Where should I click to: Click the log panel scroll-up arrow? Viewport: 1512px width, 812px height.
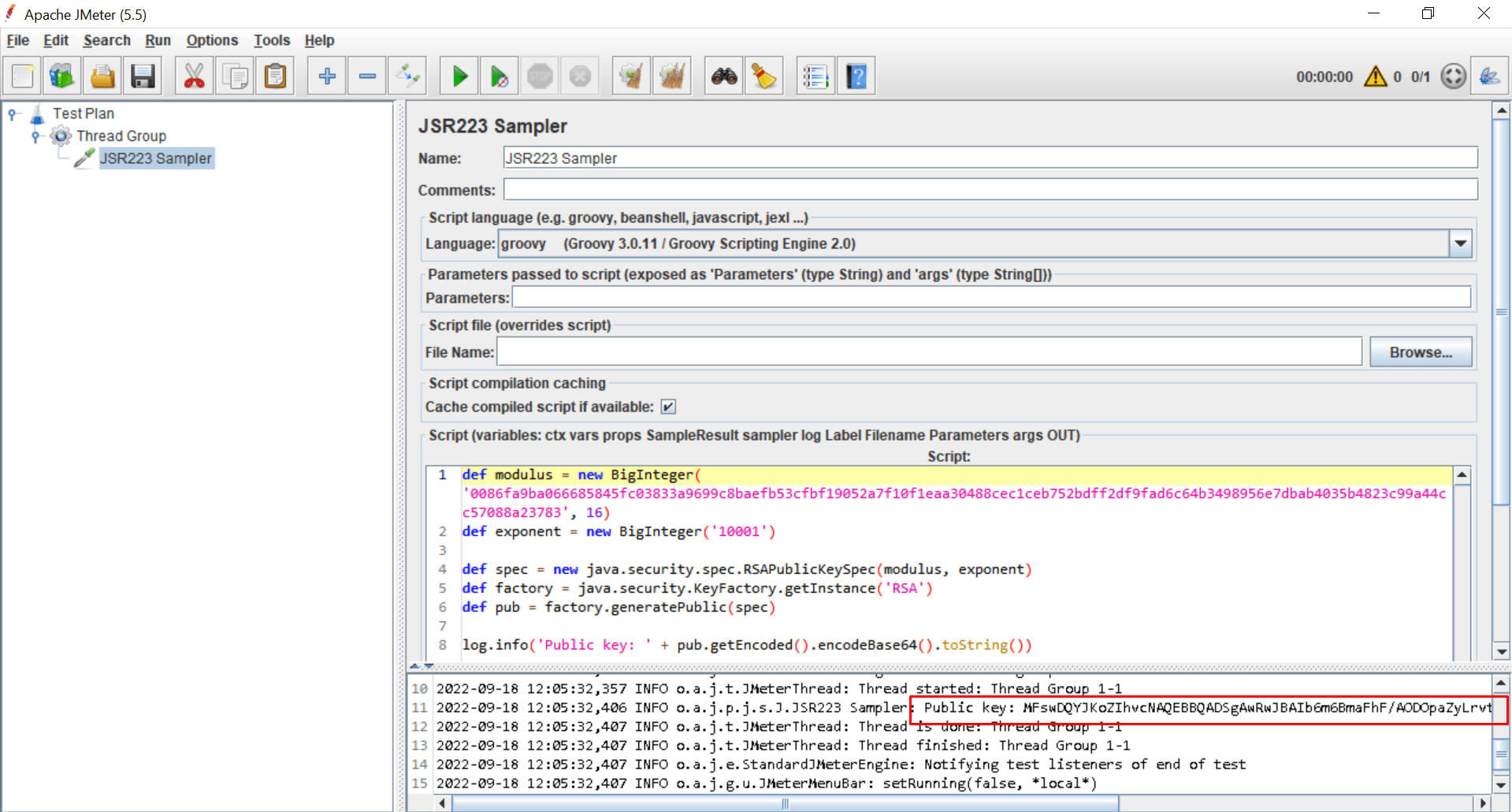coord(1501,683)
